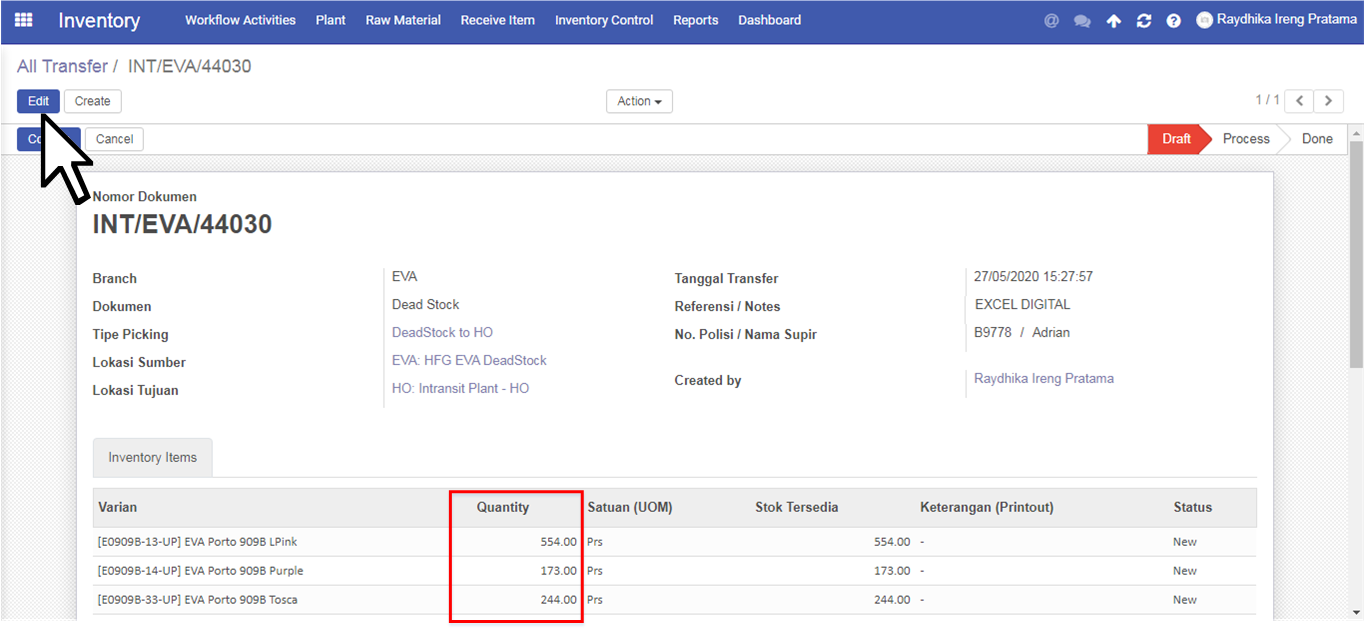The image size is (1365, 630).
Task: Click the Create button
Action: (93, 101)
